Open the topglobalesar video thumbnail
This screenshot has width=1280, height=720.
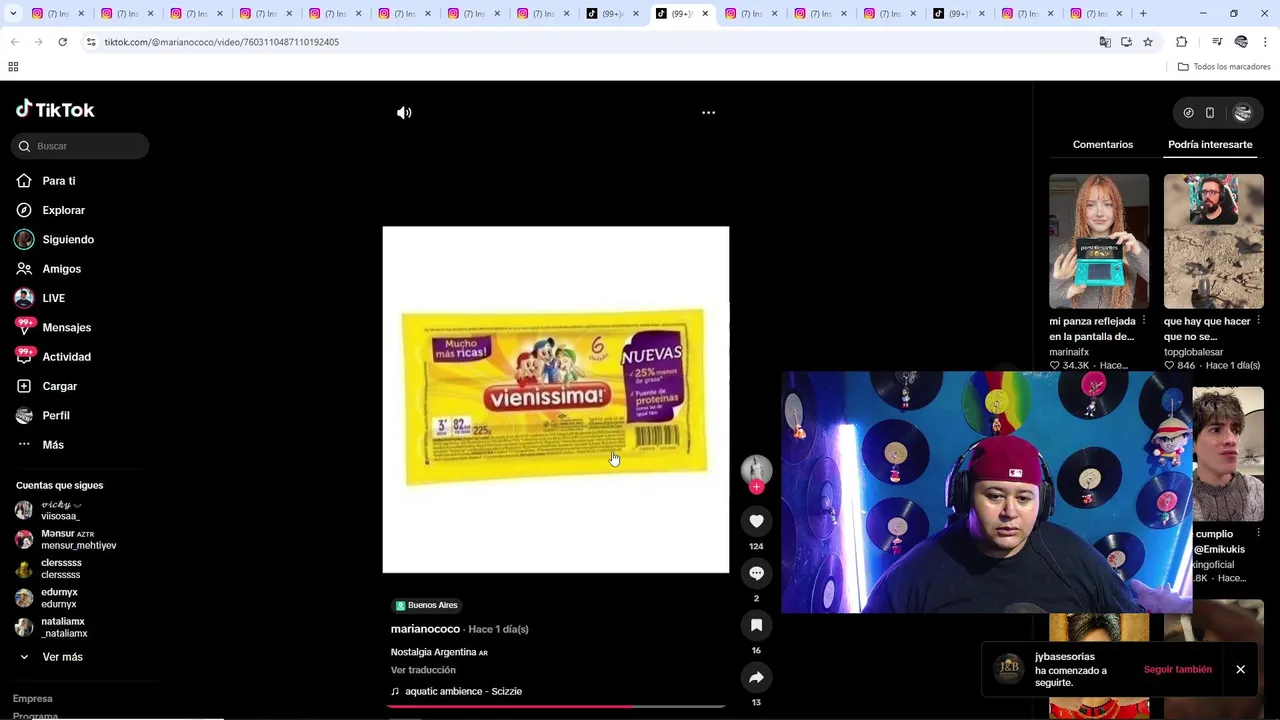click(1213, 241)
